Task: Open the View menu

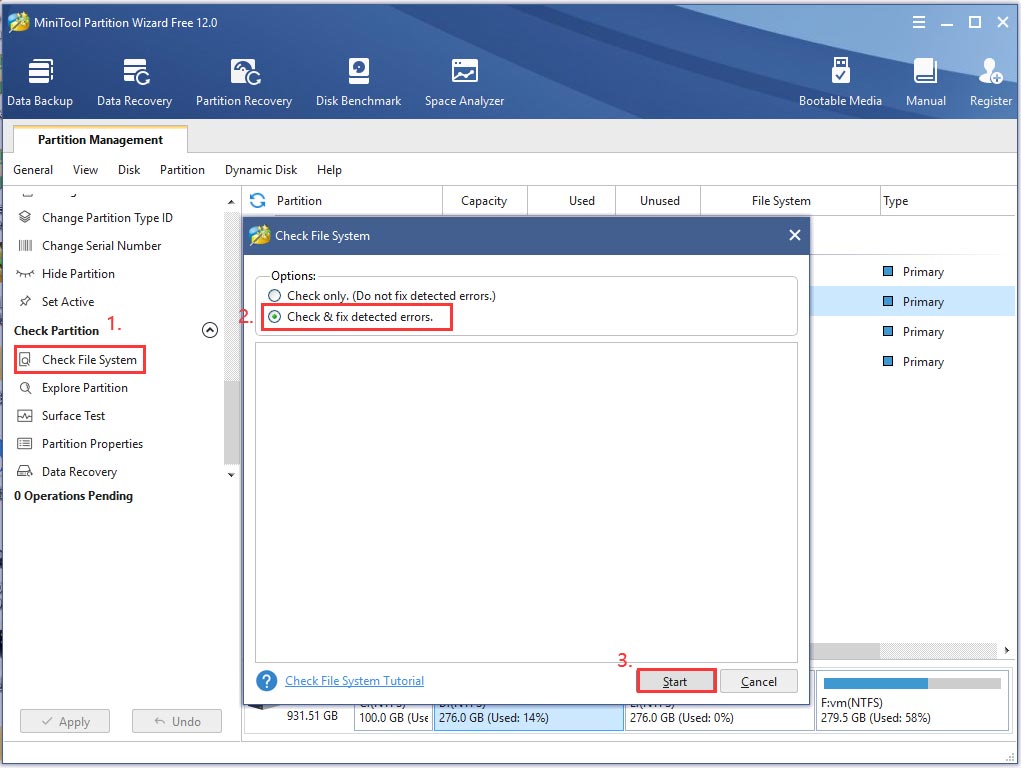Action: click(x=85, y=170)
